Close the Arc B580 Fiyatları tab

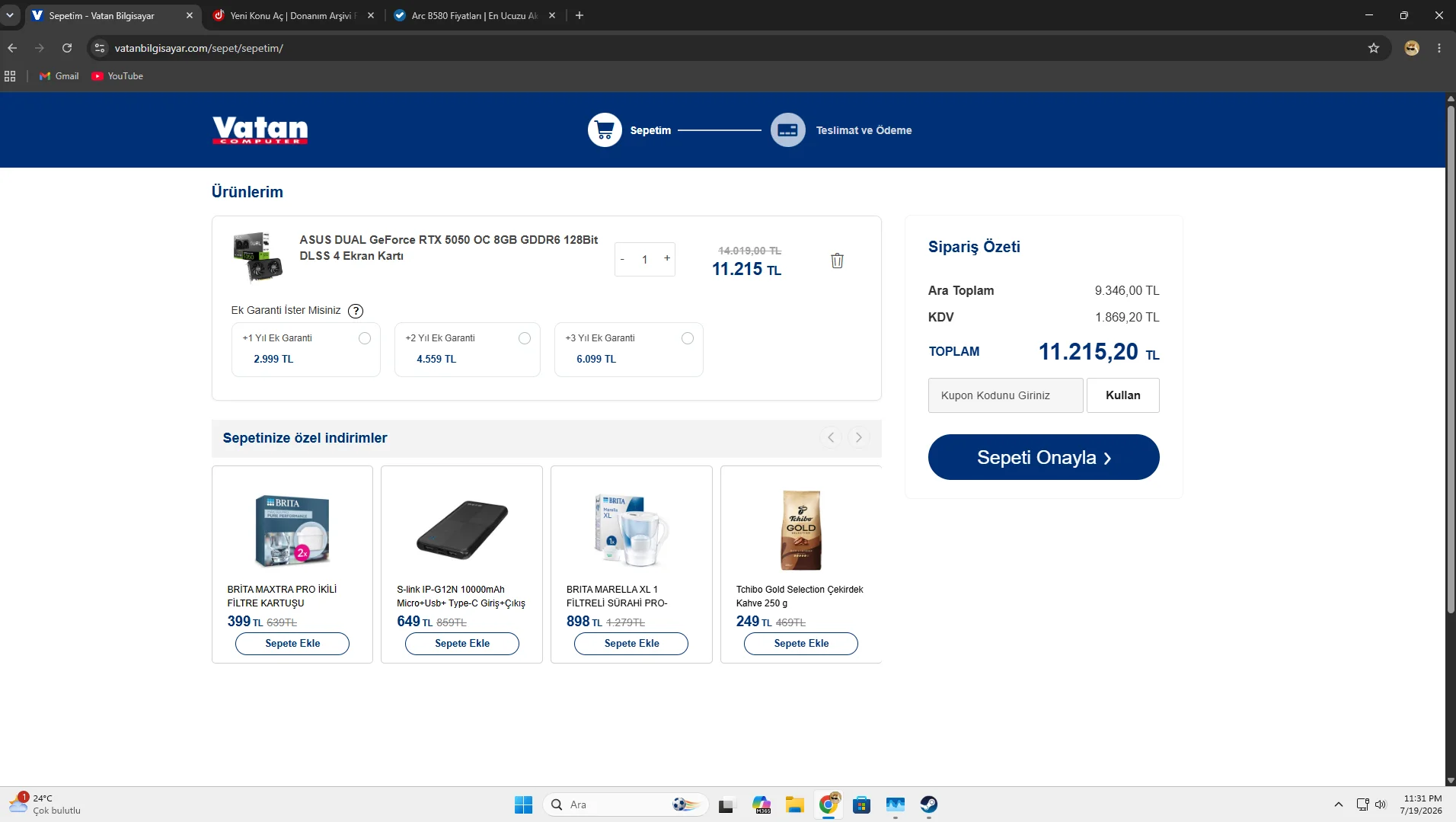[552, 15]
